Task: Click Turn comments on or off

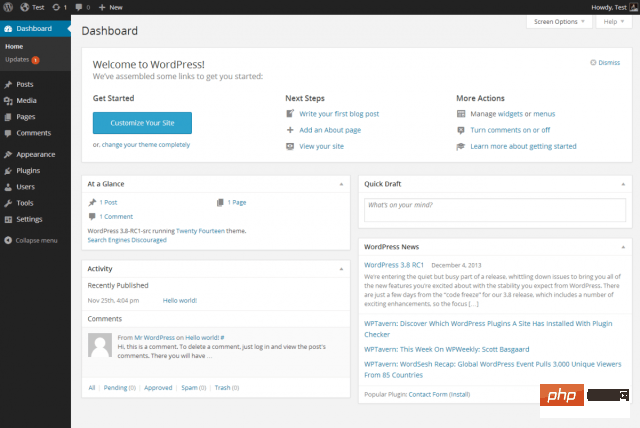Action: 510,130
